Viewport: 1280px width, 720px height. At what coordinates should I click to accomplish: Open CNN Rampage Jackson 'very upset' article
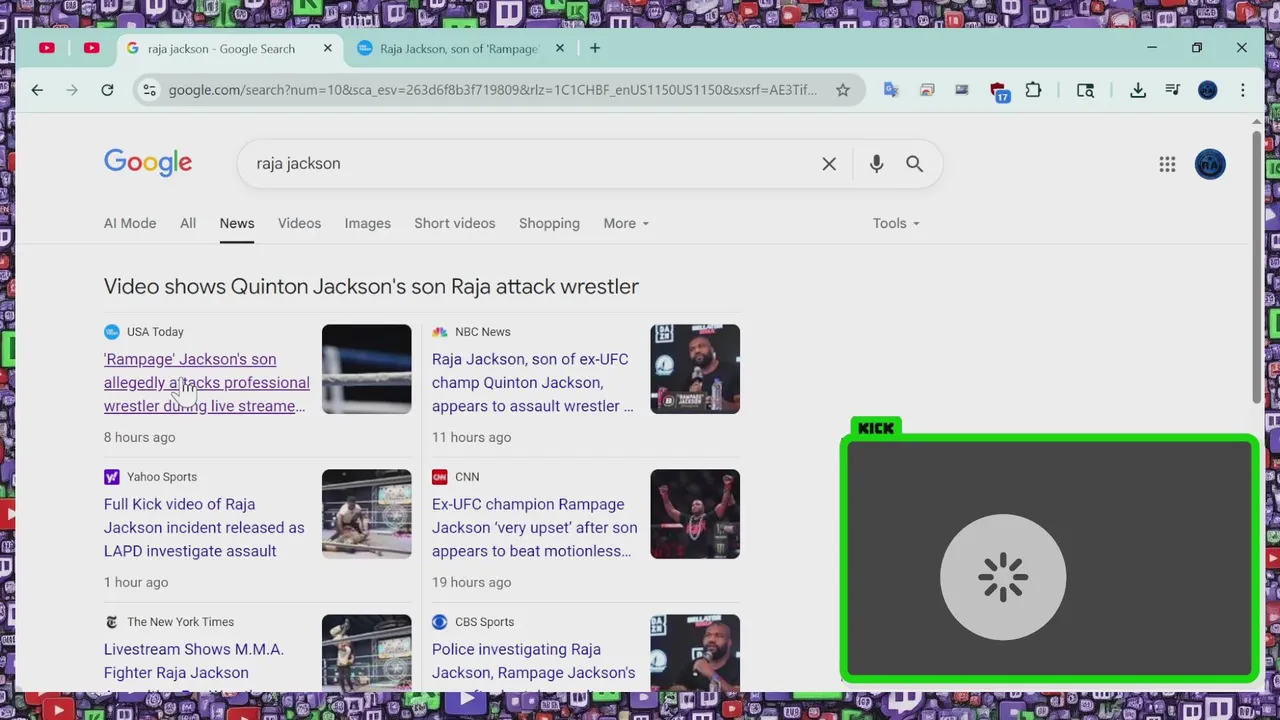535,527
